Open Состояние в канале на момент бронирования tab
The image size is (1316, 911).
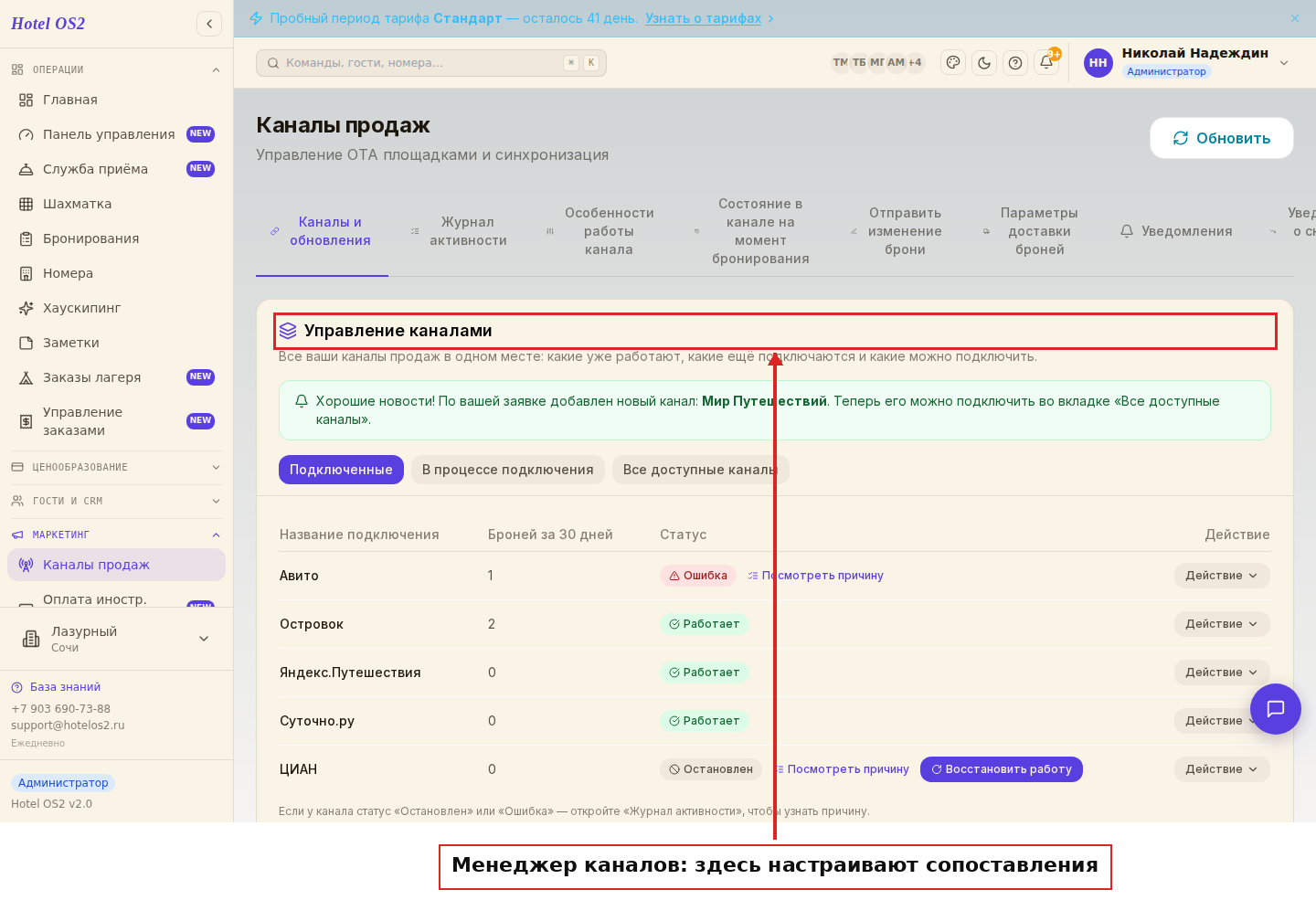tap(753, 231)
